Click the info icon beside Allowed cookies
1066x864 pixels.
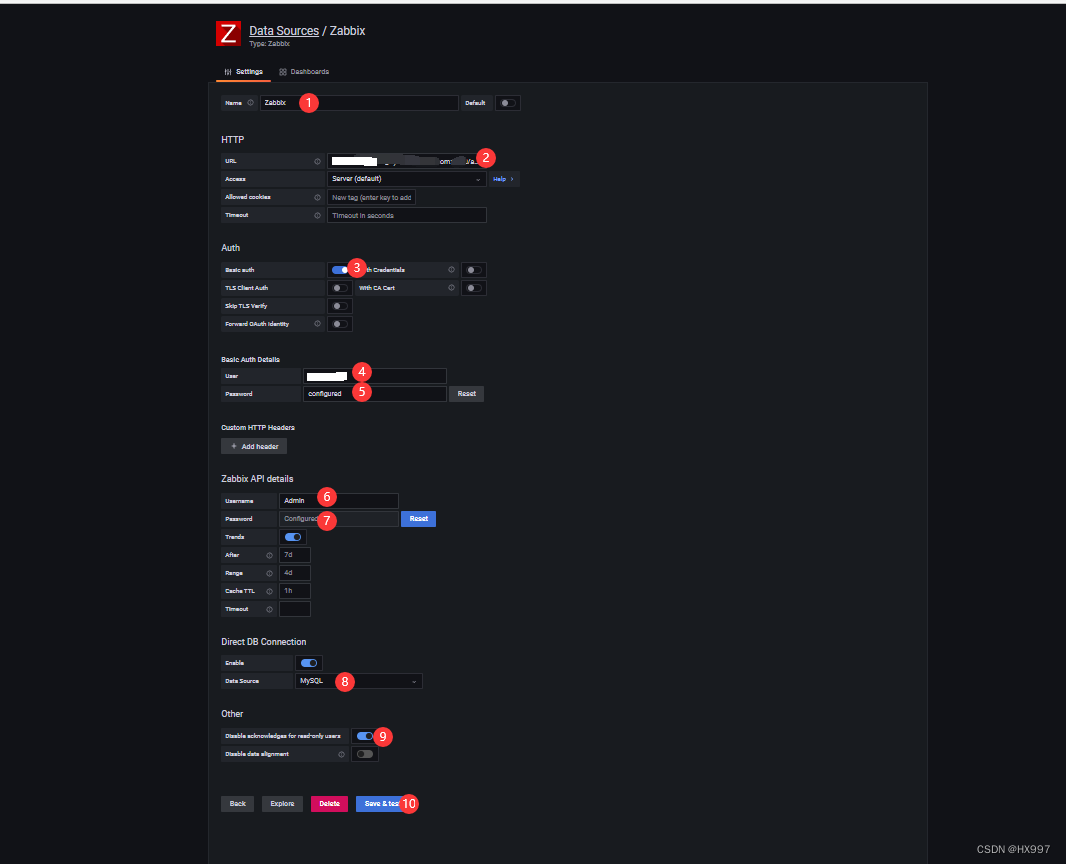pos(317,197)
